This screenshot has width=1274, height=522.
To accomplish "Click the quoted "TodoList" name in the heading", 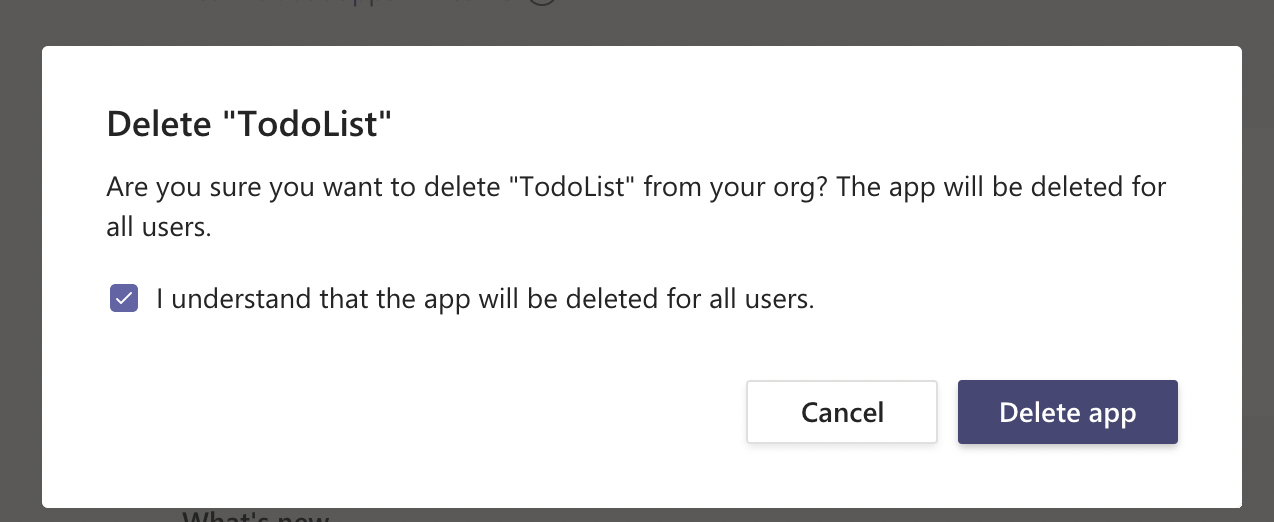I will coord(306,125).
